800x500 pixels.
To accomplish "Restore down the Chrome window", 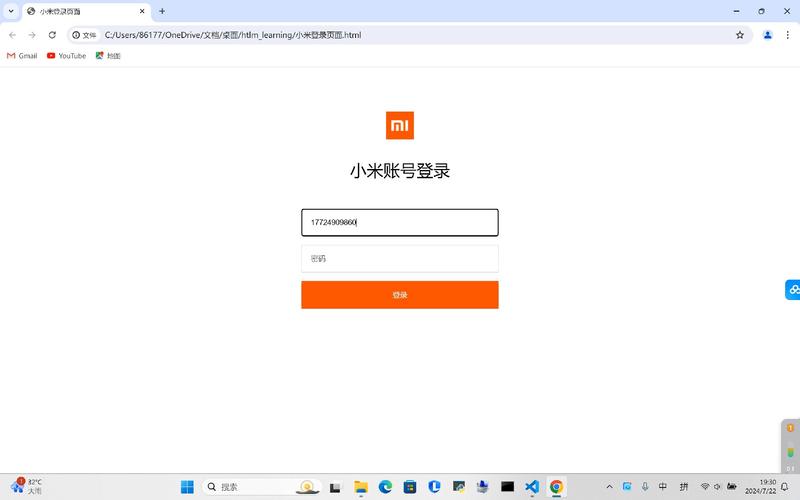I will (761, 11).
